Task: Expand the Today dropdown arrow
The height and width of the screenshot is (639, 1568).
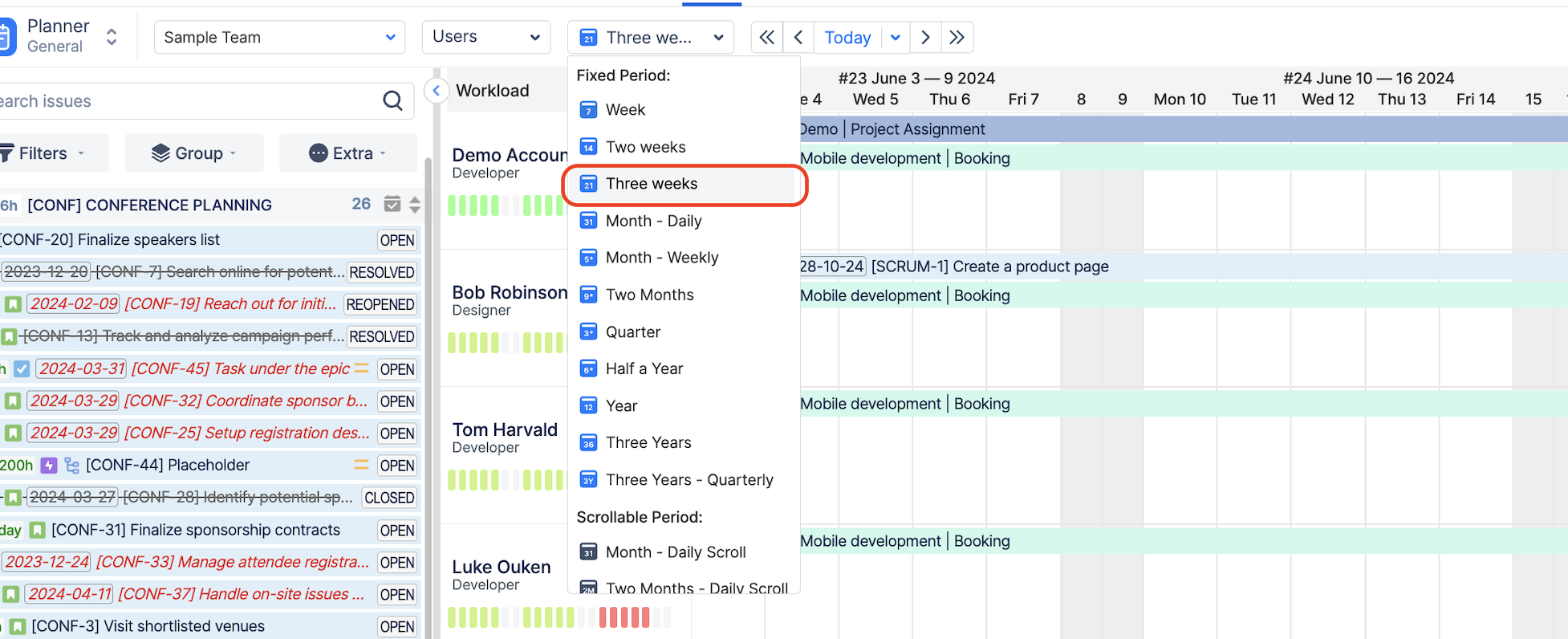Action: 896,38
